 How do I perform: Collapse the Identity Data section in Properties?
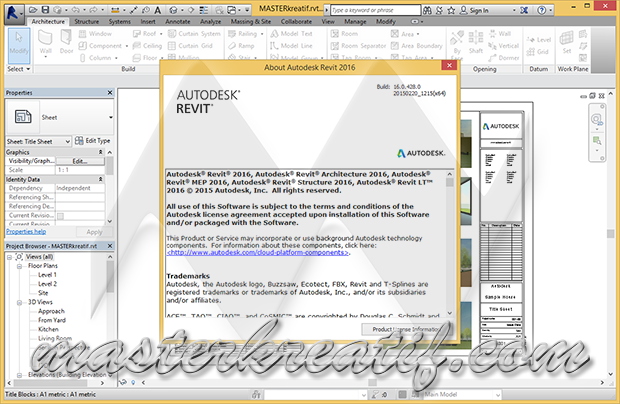100,179
